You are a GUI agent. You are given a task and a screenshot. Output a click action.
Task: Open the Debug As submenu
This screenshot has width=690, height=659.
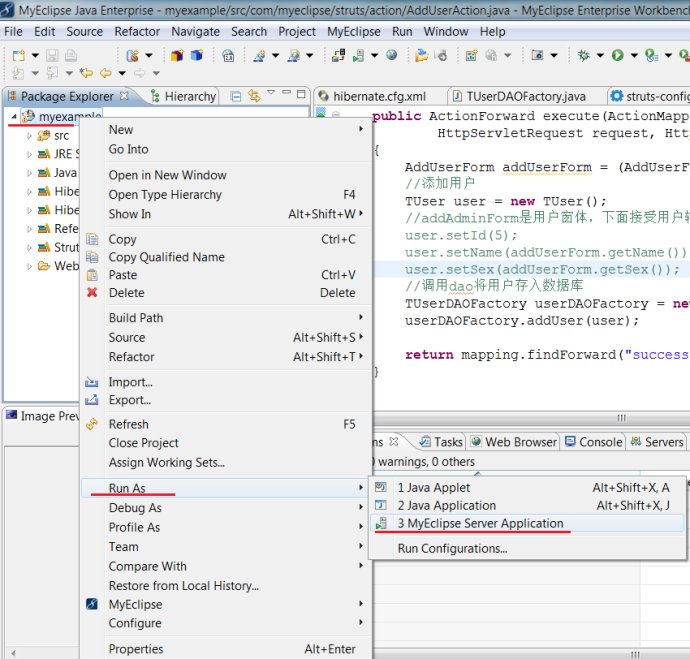point(135,508)
